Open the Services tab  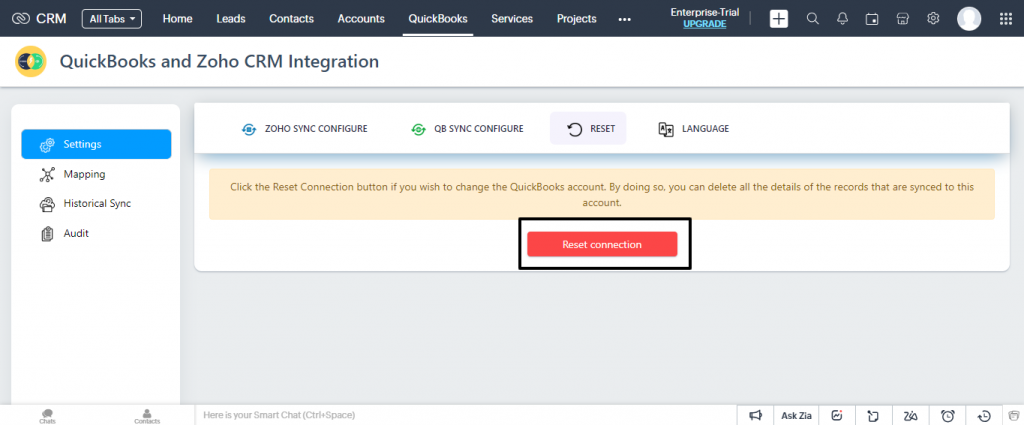click(x=512, y=18)
